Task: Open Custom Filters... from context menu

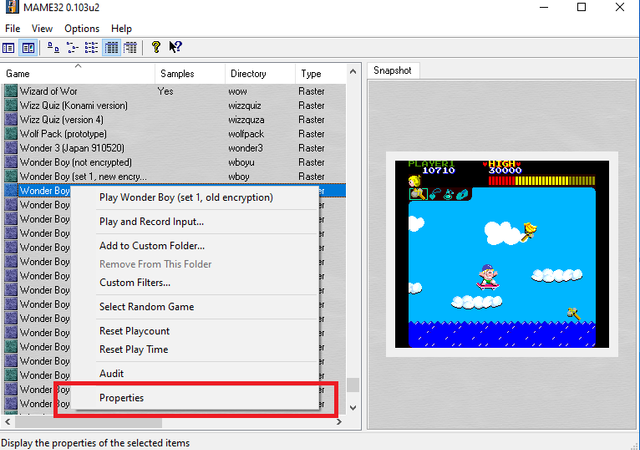Action: pyautogui.click(x=195, y=283)
